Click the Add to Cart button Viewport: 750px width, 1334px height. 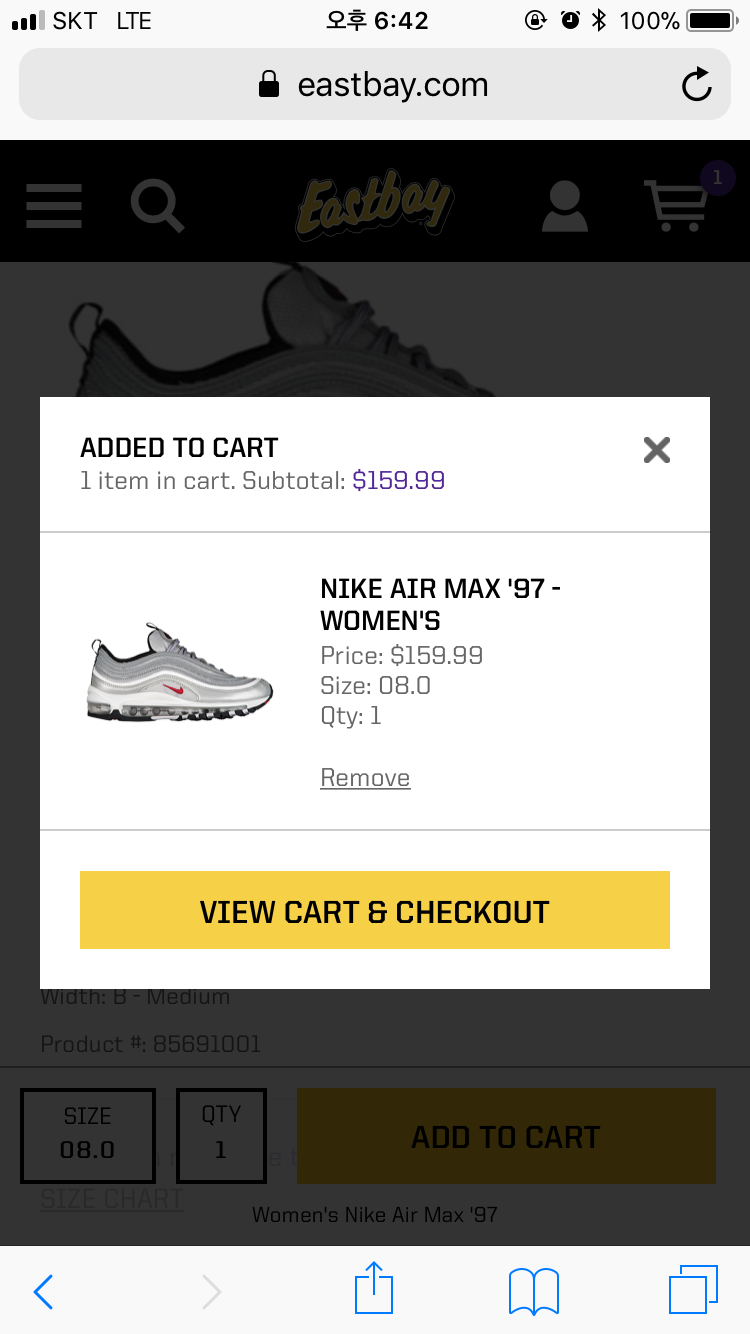(506, 1136)
